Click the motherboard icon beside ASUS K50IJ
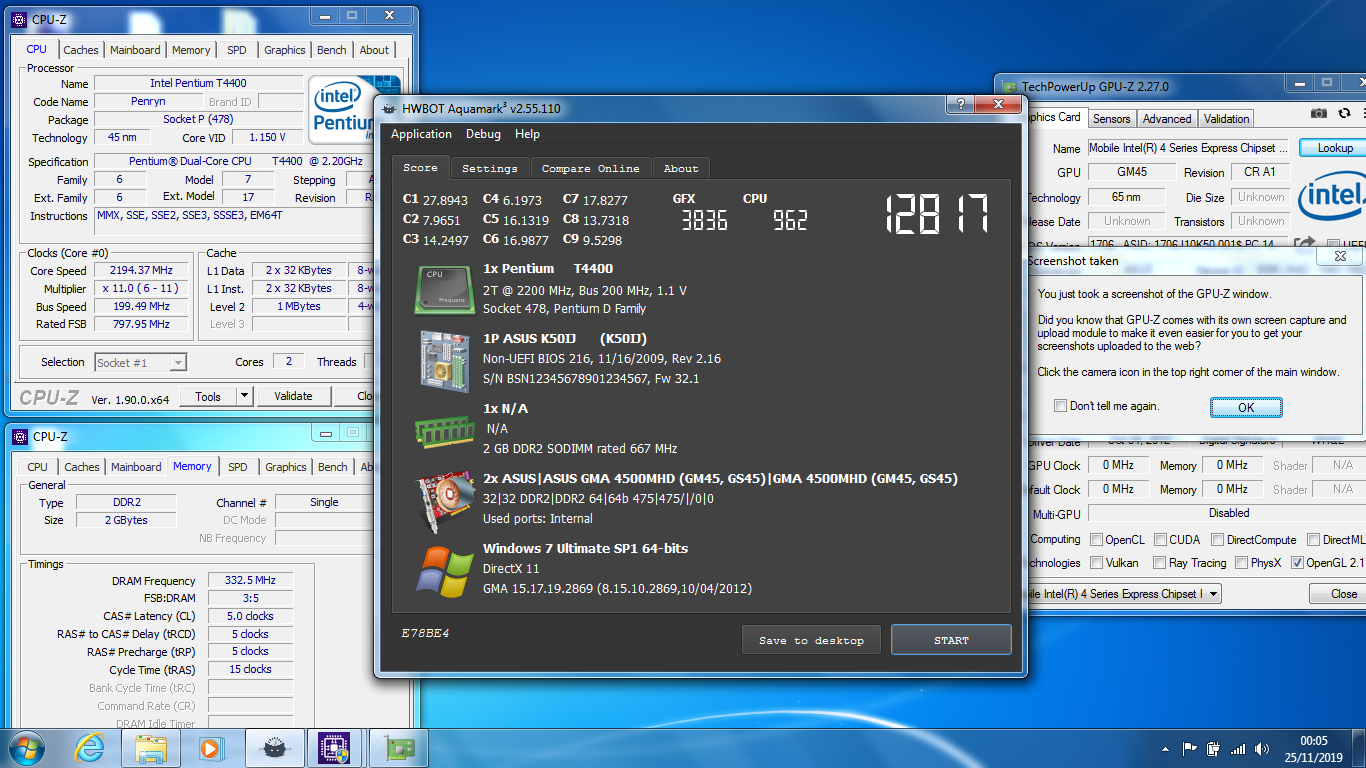Image resolution: width=1366 pixels, height=768 pixels. (x=445, y=360)
